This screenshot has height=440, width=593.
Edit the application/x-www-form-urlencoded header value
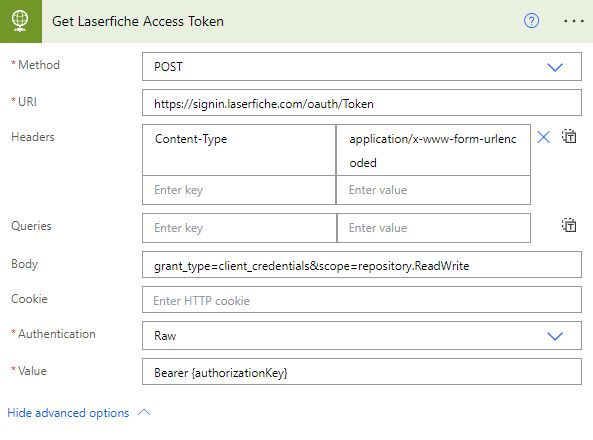(x=433, y=150)
